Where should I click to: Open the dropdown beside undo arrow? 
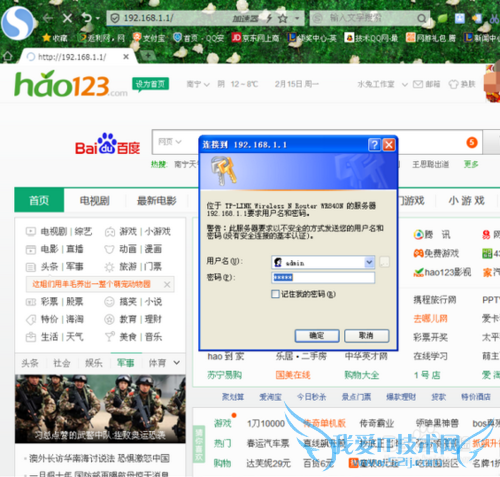tap(98, 18)
